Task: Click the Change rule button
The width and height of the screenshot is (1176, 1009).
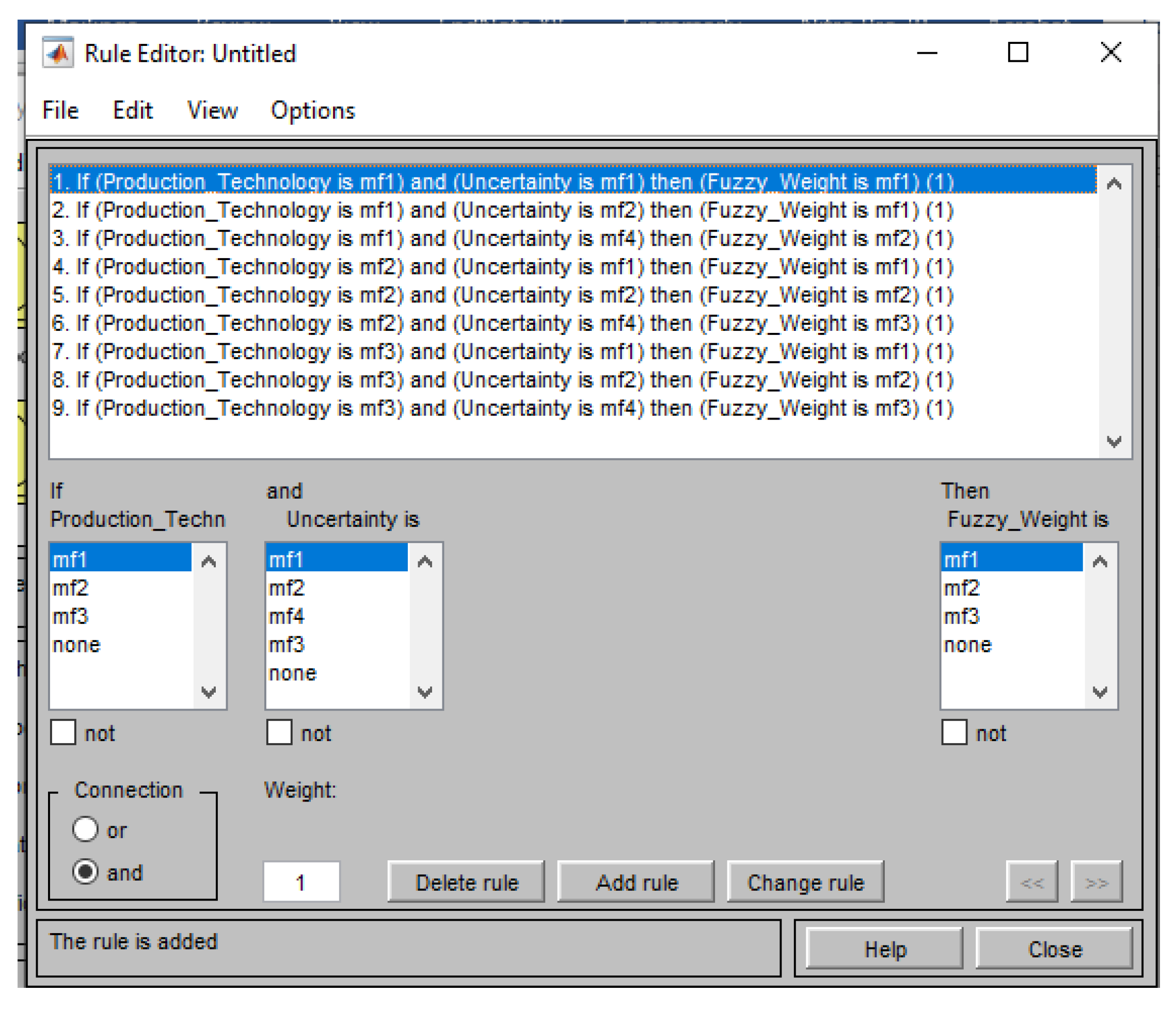Action: coord(805,883)
